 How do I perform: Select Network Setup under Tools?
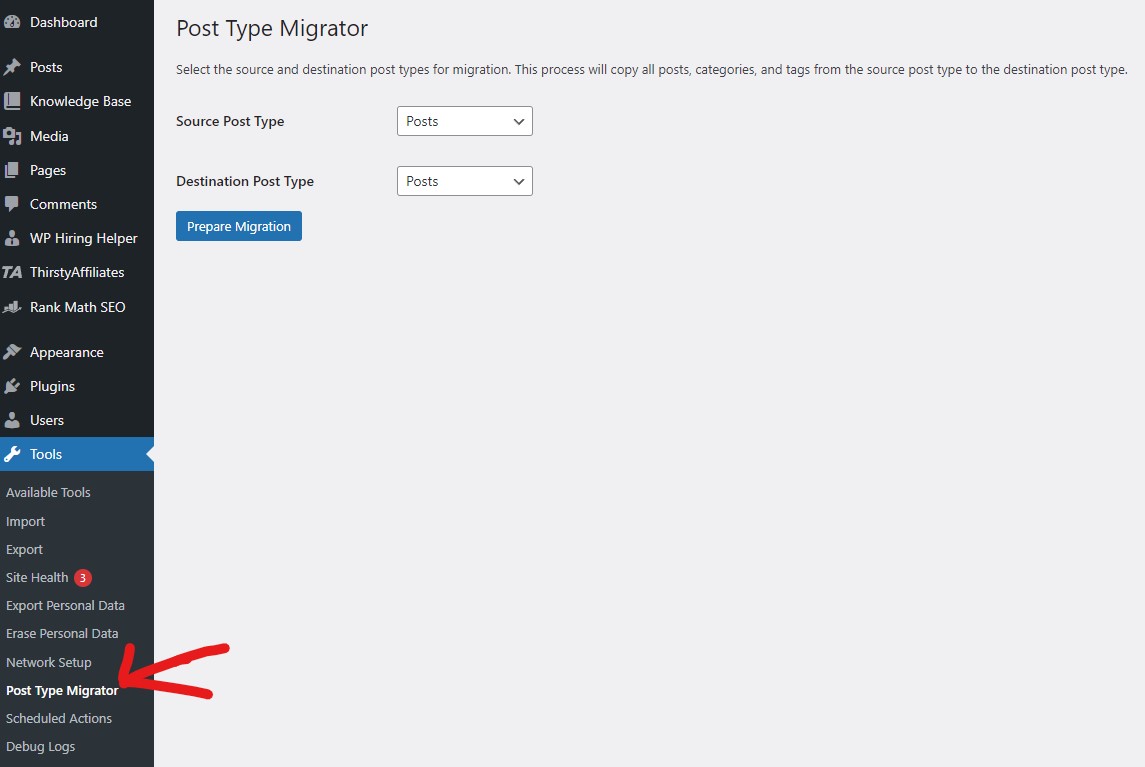coord(48,662)
